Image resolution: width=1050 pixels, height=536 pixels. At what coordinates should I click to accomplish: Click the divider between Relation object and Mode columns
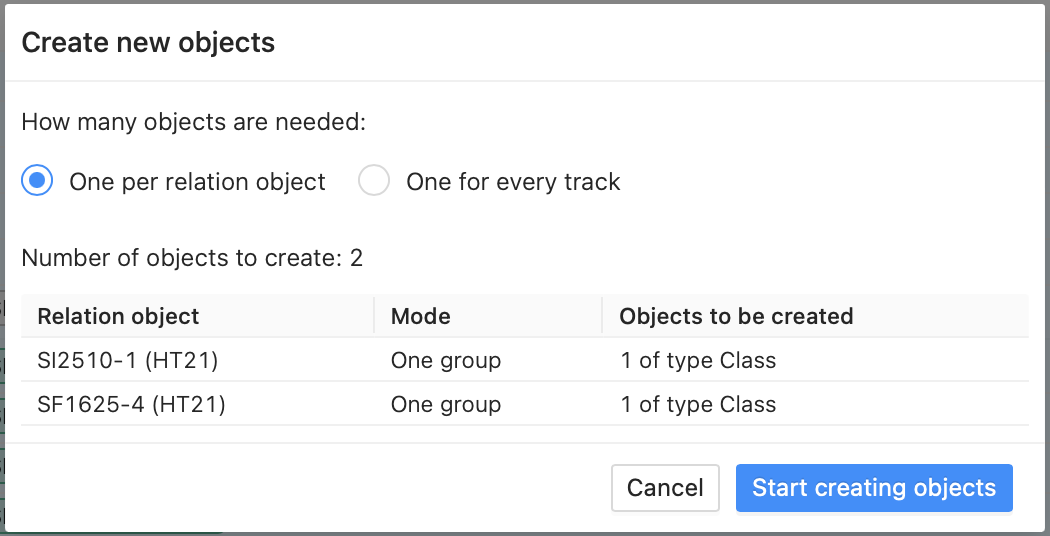(x=374, y=316)
